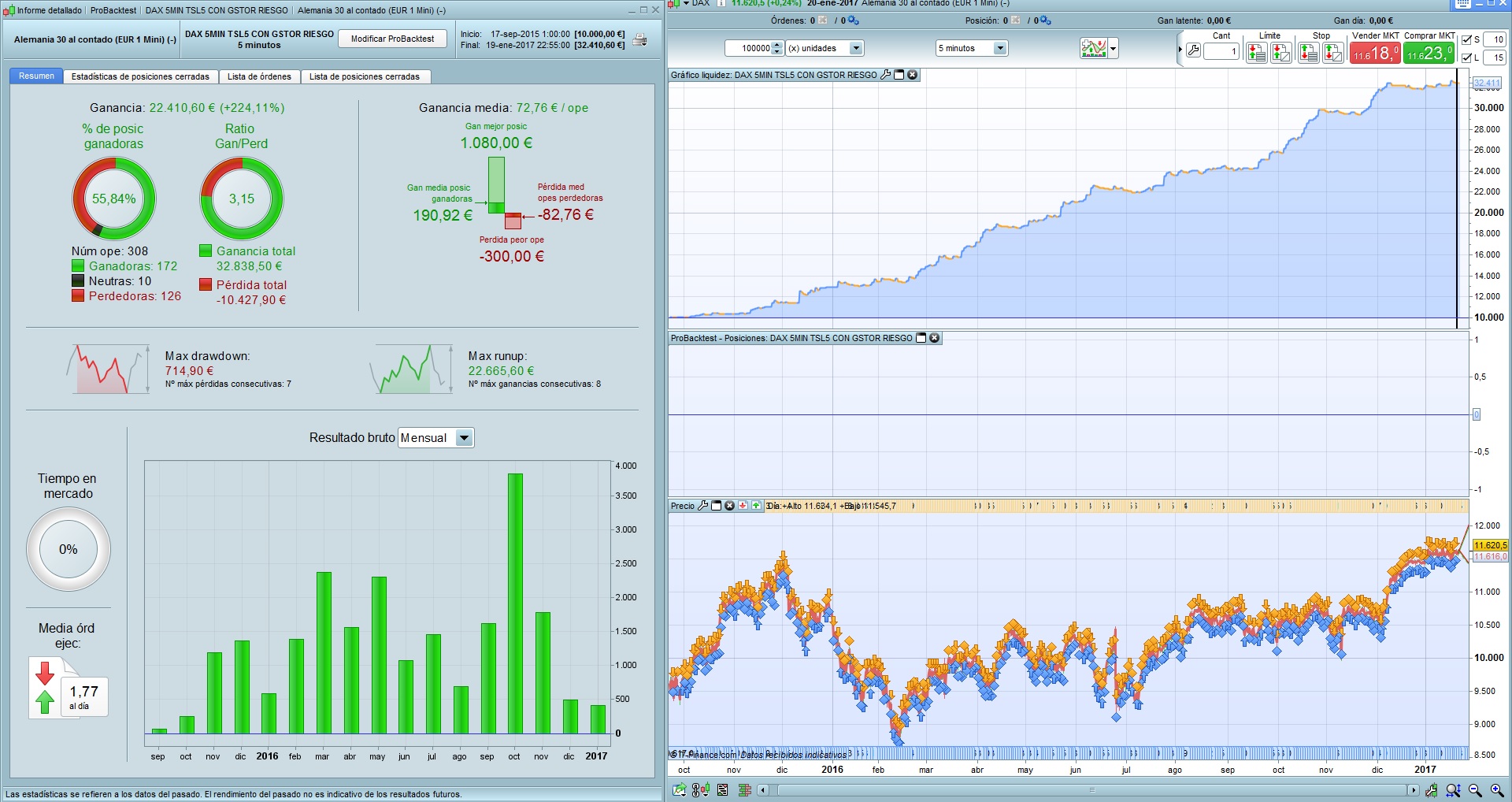The height and width of the screenshot is (802, 1512).
Task: Click gear icon next to Órdenes counter
Action: point(854,20)
